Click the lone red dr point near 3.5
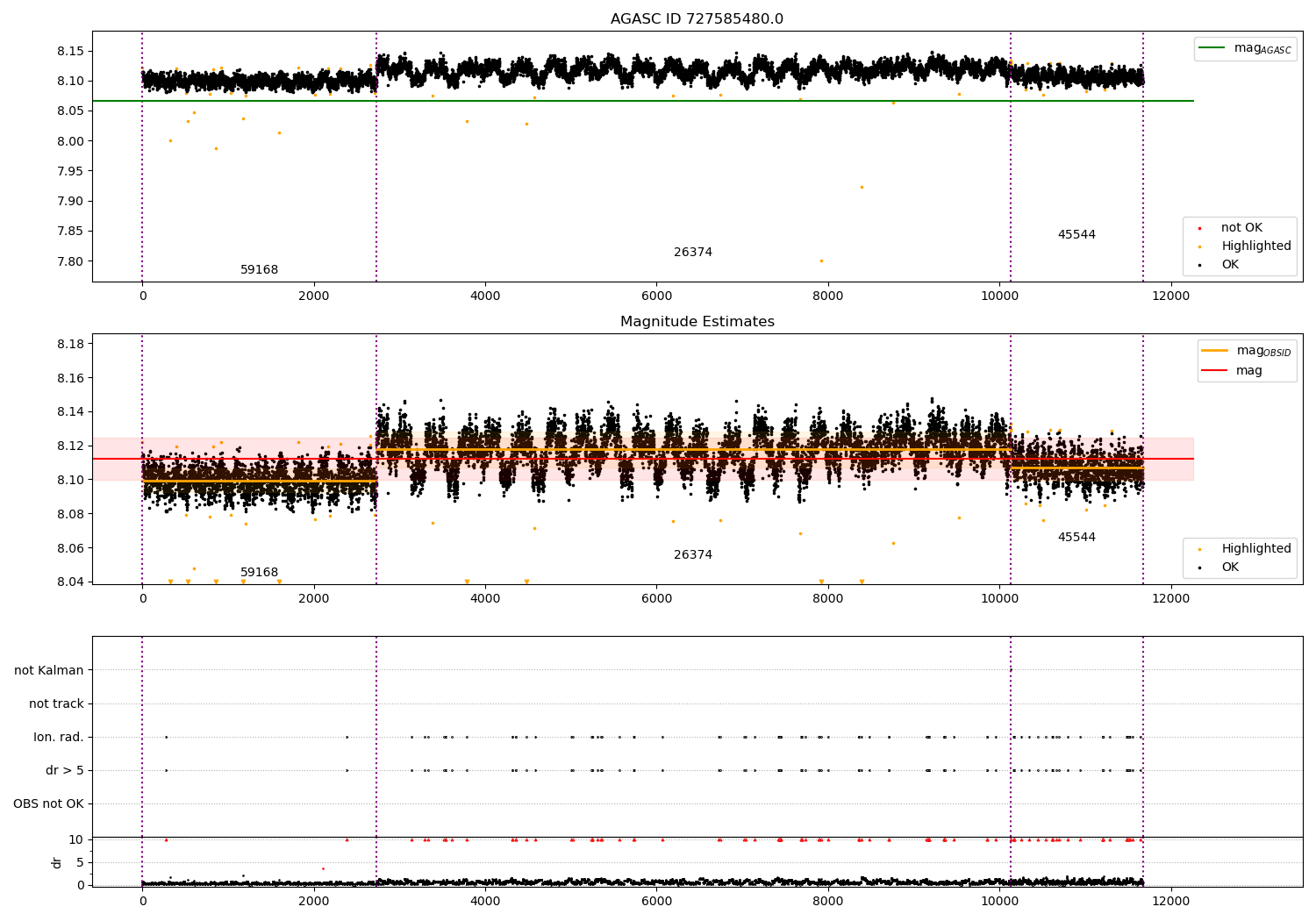Viewport: 1316px width, 921px height. click(323, 868)
